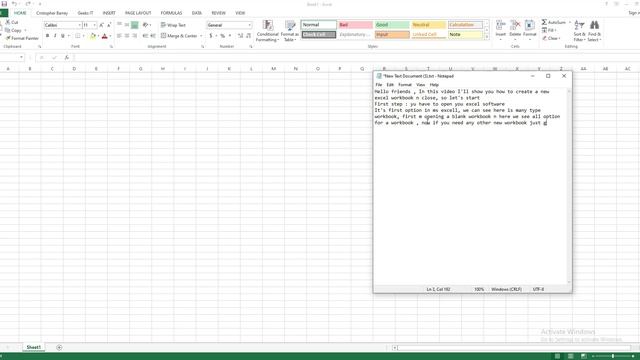The height and width of the screenshot is (360, 640).
Task: Click the Copy command in Clipboard group
Action: pos(13,30)
